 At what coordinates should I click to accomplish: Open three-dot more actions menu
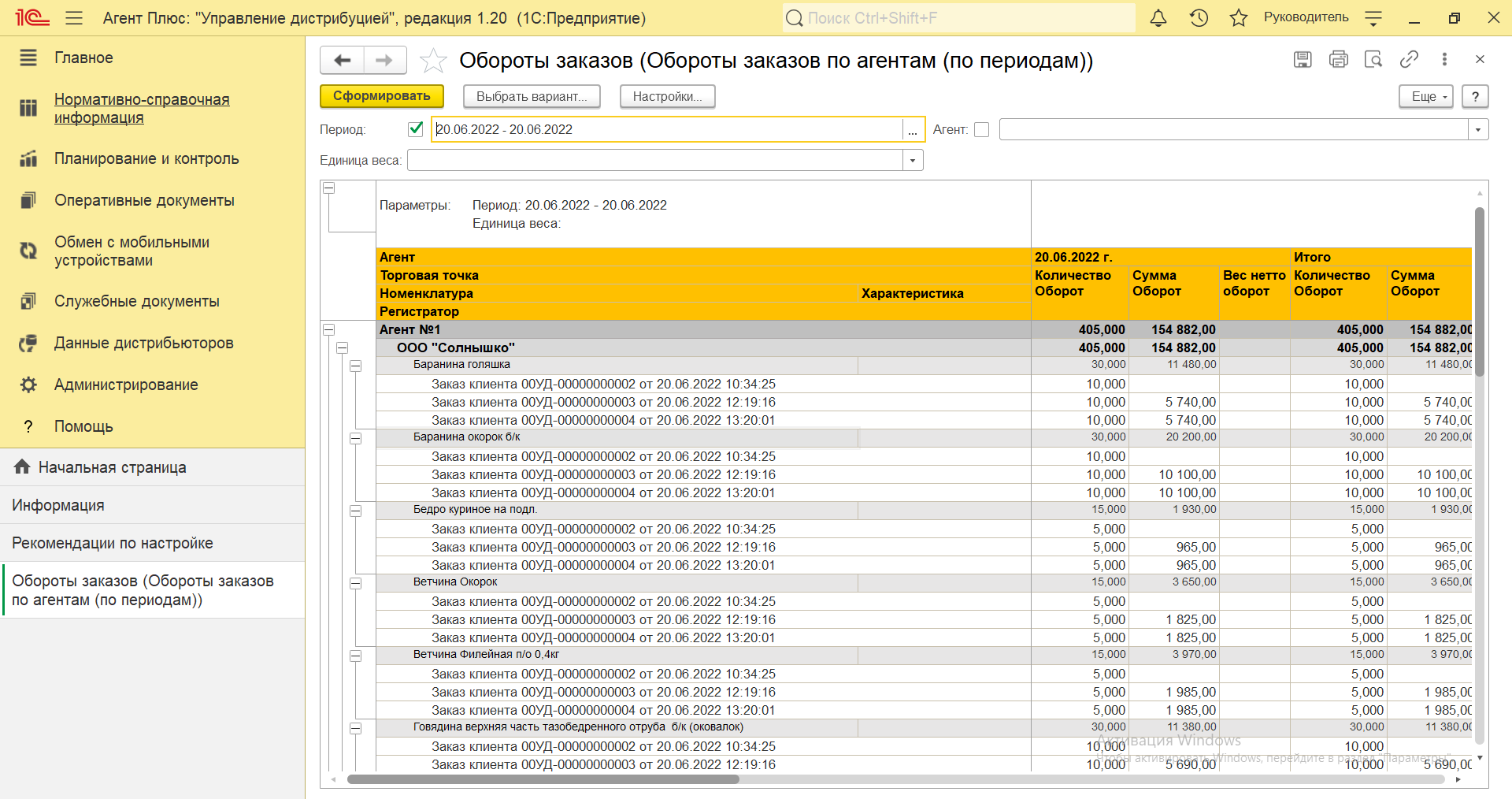(x=1444, y=59)
